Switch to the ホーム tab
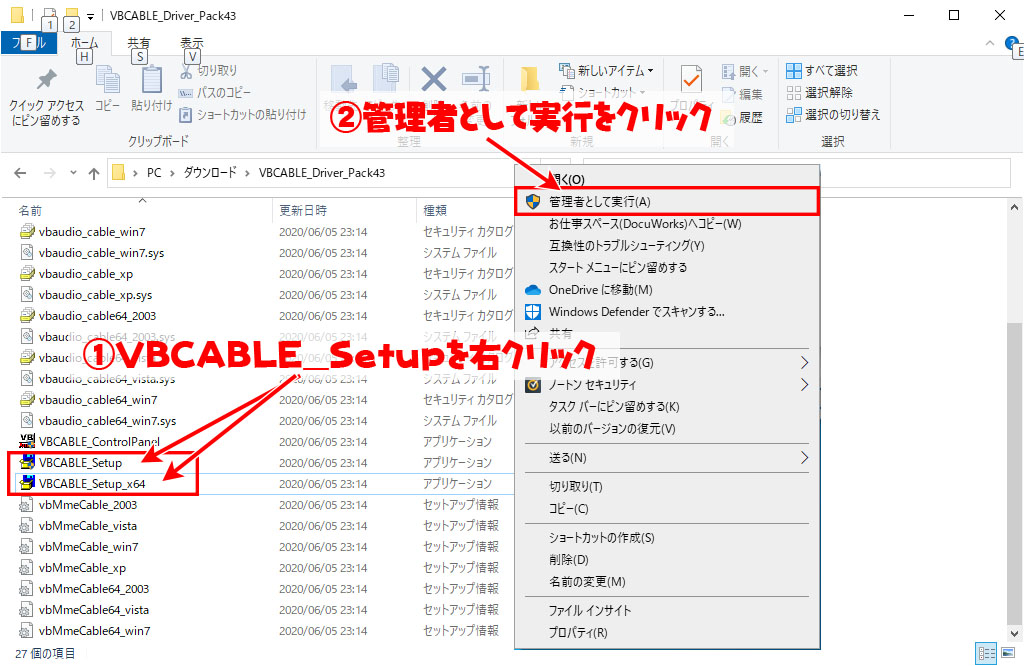Screen dimensions: 1024x666 (84, 43)
